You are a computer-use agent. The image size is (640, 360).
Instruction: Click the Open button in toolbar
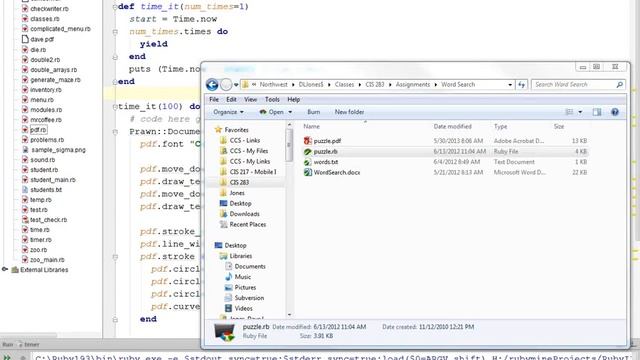point(272,112)
